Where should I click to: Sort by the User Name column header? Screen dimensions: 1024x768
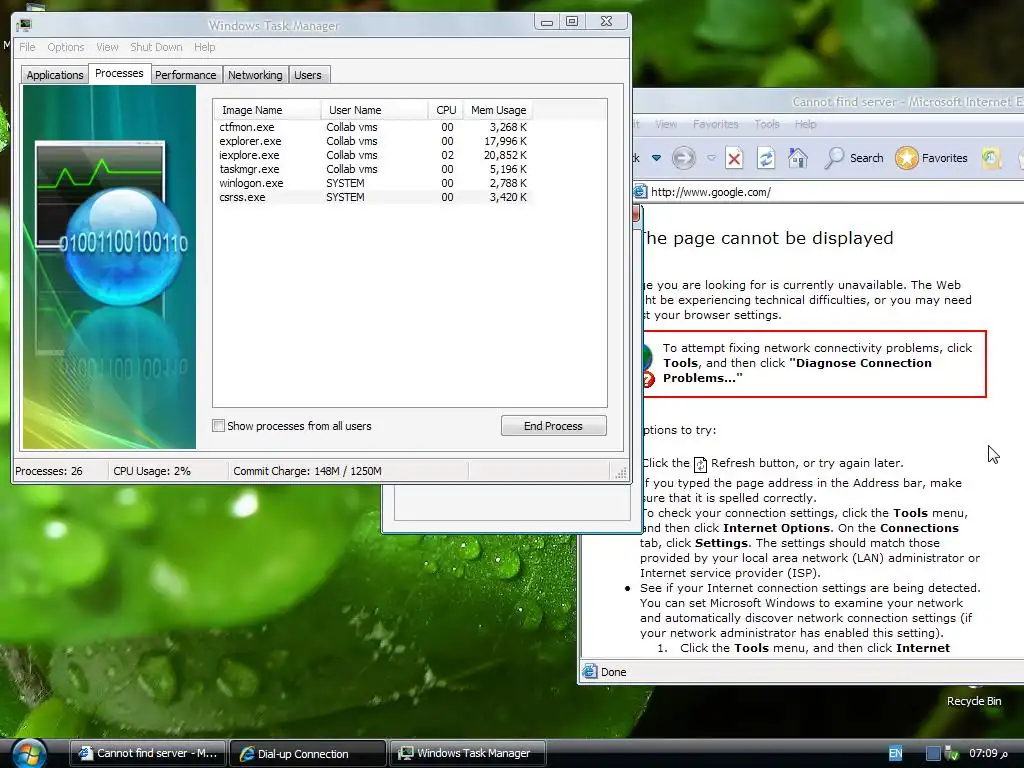click(374, 110)
